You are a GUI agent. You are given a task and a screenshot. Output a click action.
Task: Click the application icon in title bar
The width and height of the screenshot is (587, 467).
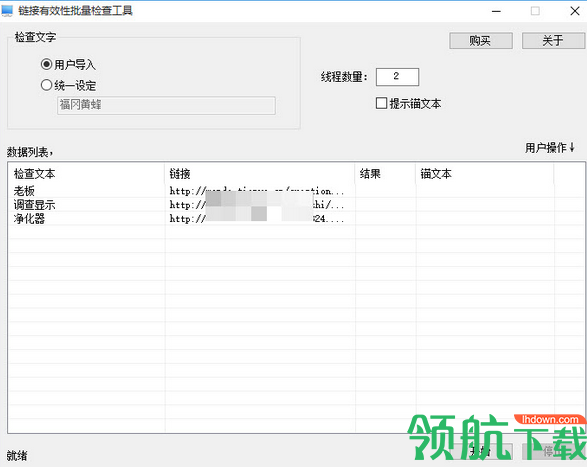pyautogui.click(x=7, y=11)
